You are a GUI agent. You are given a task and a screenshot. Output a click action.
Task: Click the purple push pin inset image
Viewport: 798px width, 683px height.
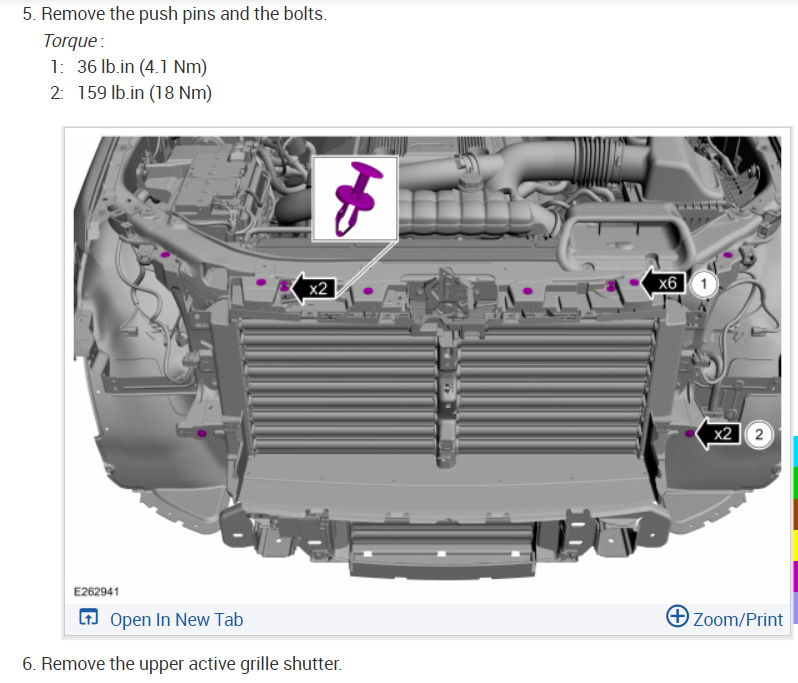click(355, 199)
